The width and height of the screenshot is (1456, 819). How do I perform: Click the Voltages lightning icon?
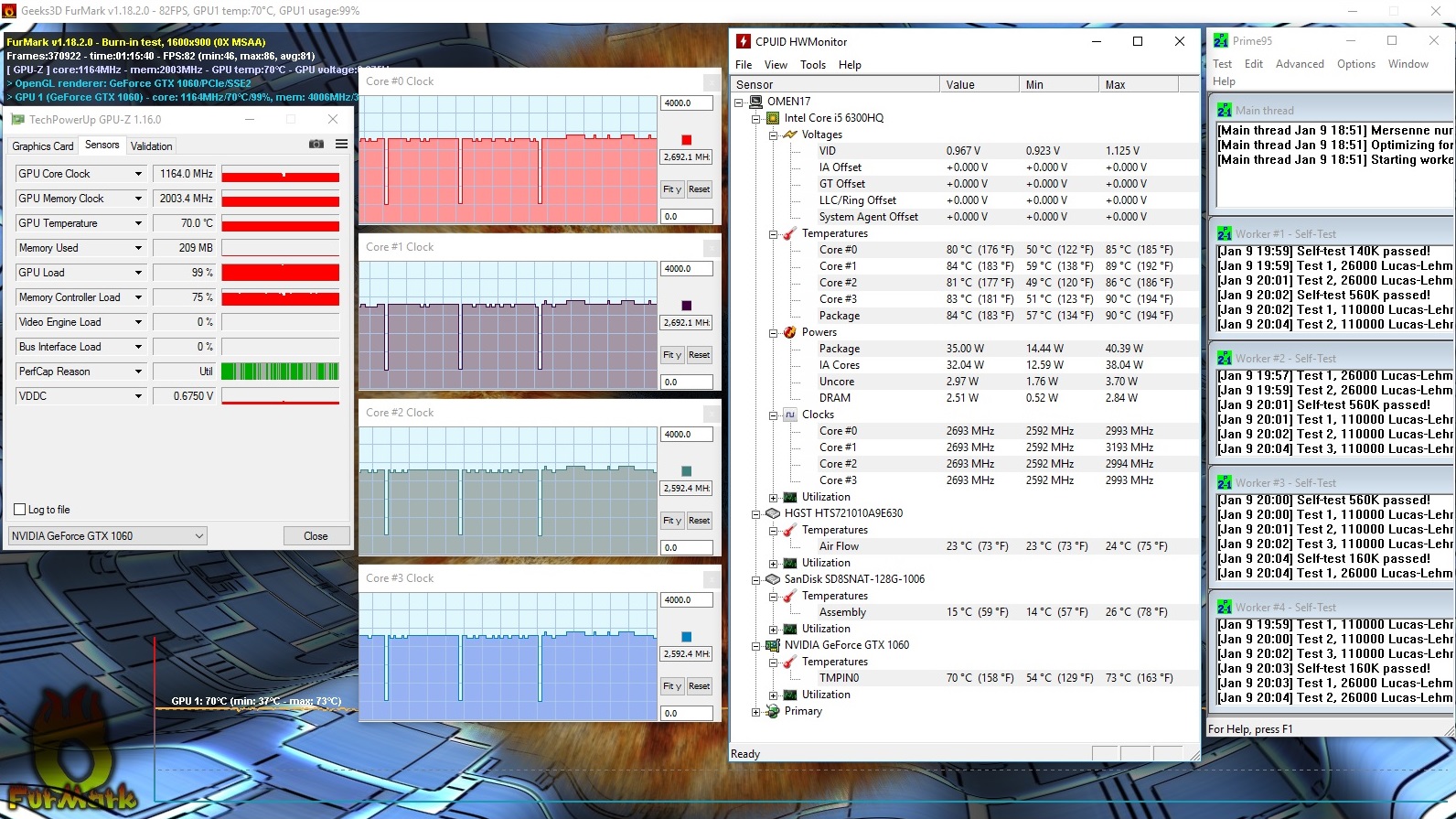[790, 135]
